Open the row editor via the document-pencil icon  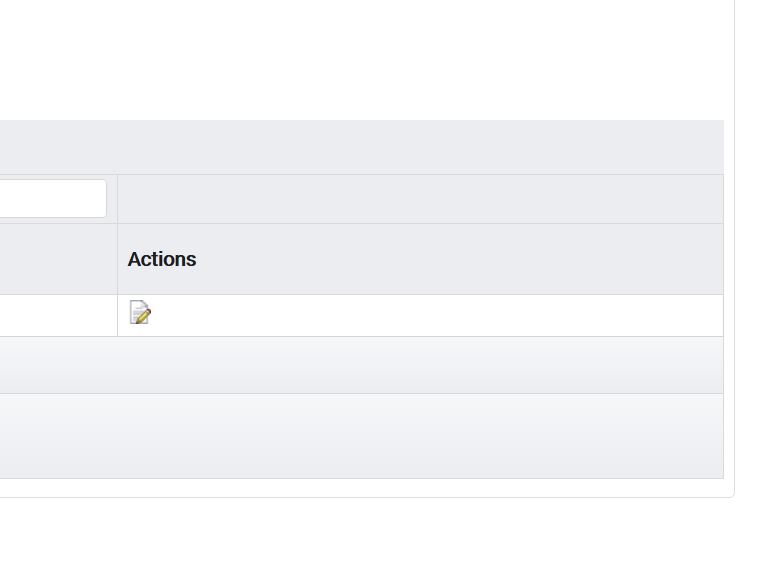click(140, 312)
